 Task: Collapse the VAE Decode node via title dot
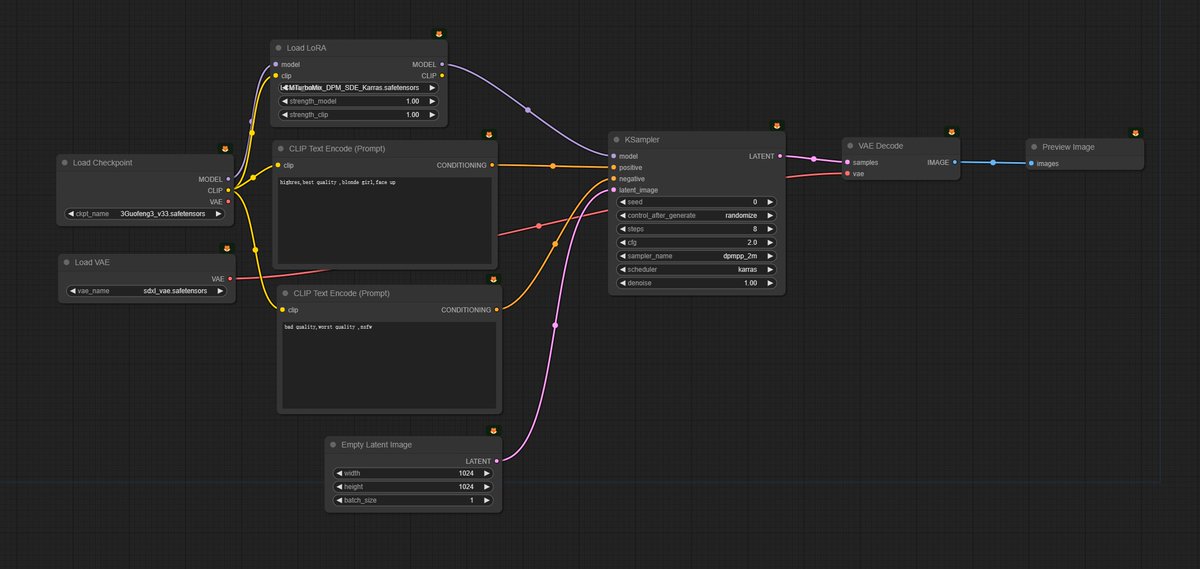[x=849, y=146]
